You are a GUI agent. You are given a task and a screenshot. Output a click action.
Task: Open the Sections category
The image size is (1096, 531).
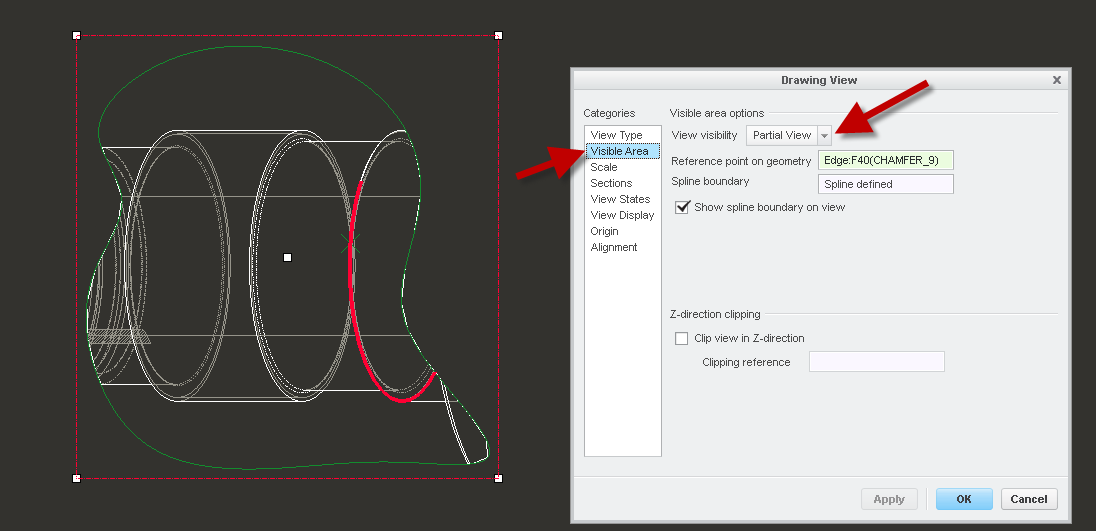[x=611, y=183]
